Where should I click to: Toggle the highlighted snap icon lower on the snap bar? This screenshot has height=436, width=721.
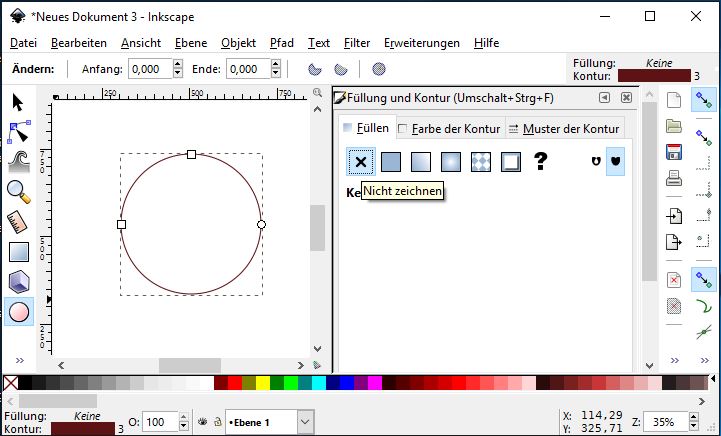pos(704,280)
